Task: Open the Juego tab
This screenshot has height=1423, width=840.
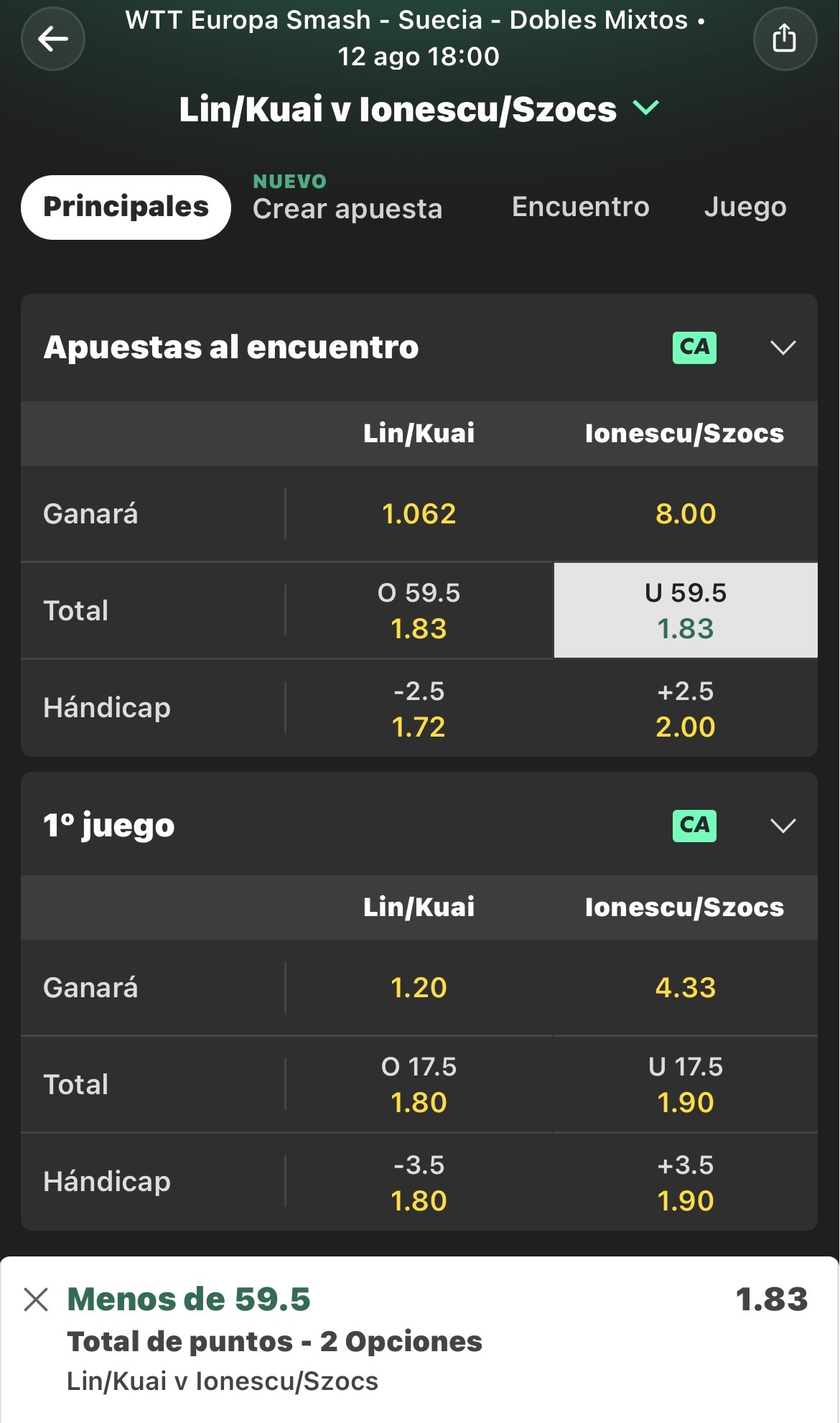Action: tap(745, 207)
